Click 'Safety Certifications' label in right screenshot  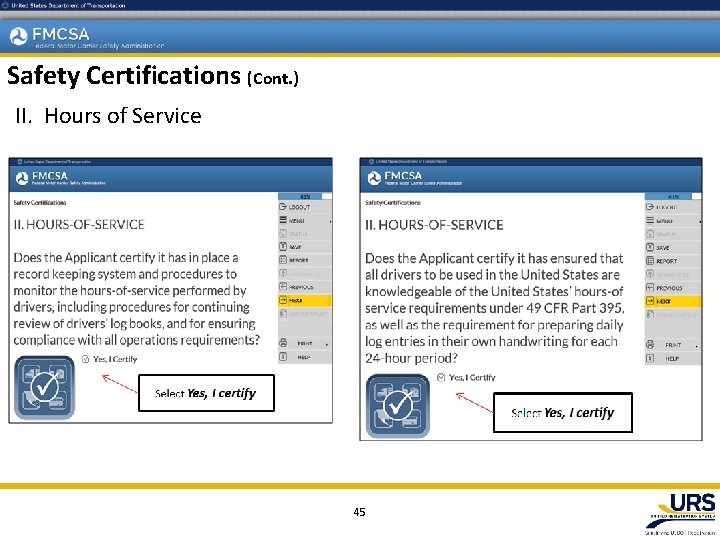click(x=393, y=202)
